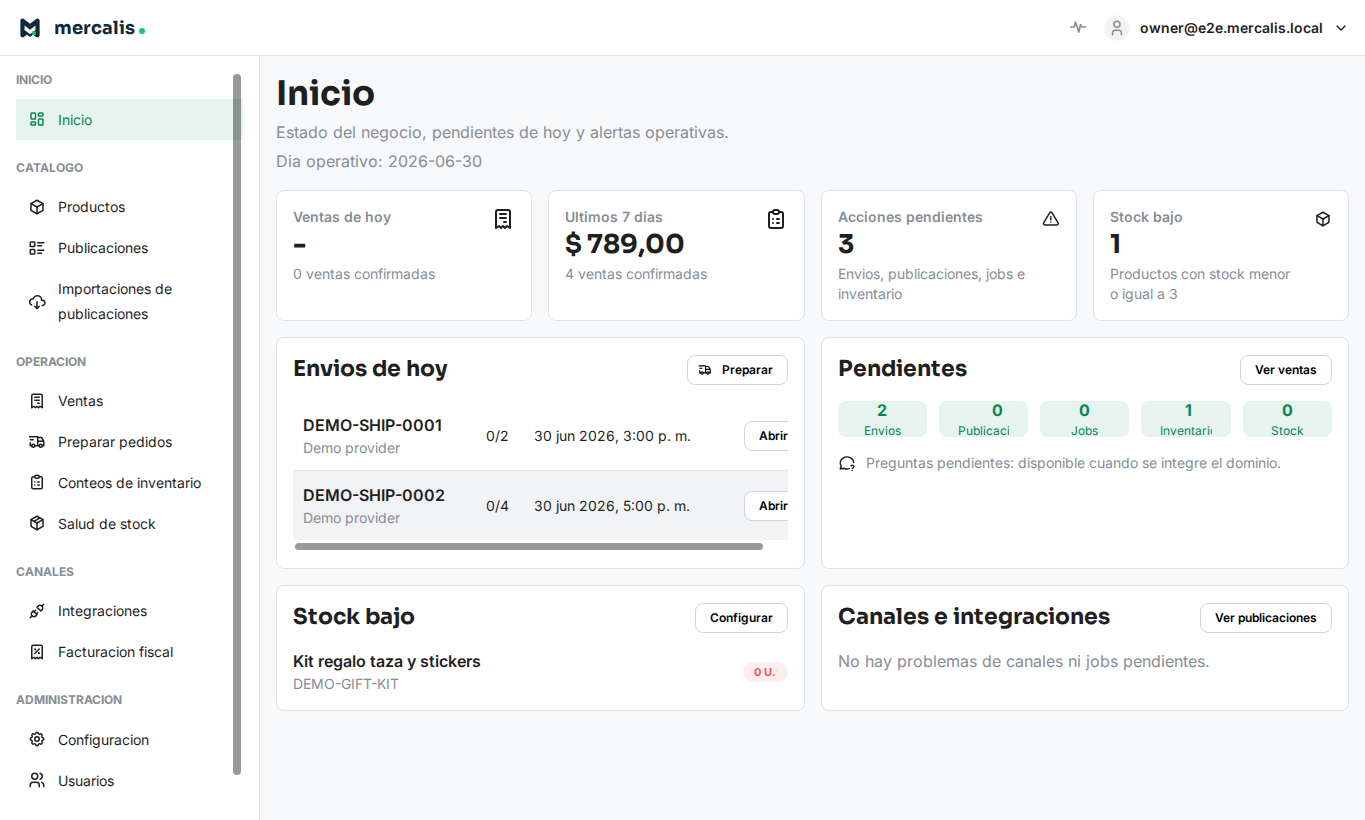Image resolution: width=1365 pixels, height=820 pixels.
Task: Click the Importaciones cloud download icon
Action: click(x=37, y=302)
